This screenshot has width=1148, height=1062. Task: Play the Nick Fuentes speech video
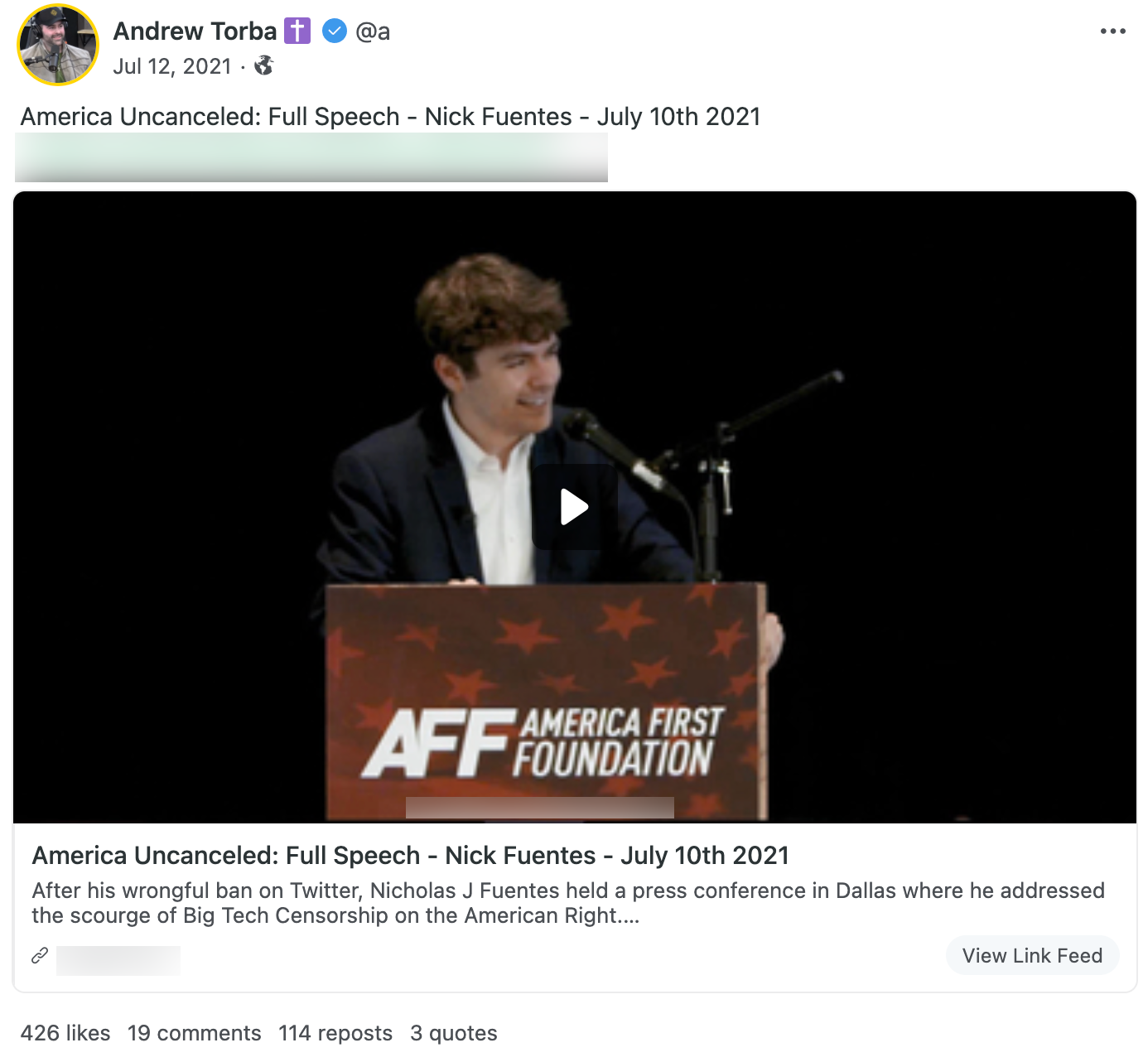574,507
